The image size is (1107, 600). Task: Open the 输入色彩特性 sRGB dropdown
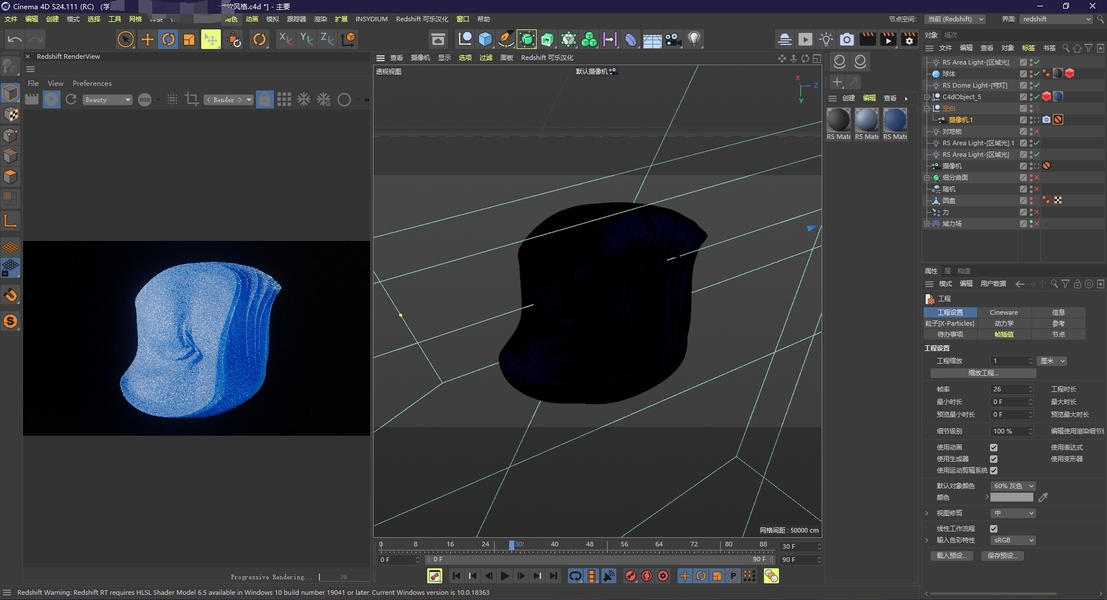(1012, 540)
